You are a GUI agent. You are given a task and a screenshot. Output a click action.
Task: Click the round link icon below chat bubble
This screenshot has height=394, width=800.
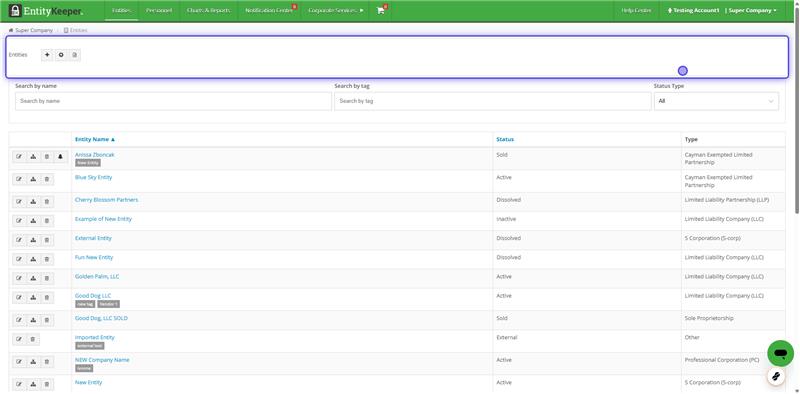pos(775,376)
